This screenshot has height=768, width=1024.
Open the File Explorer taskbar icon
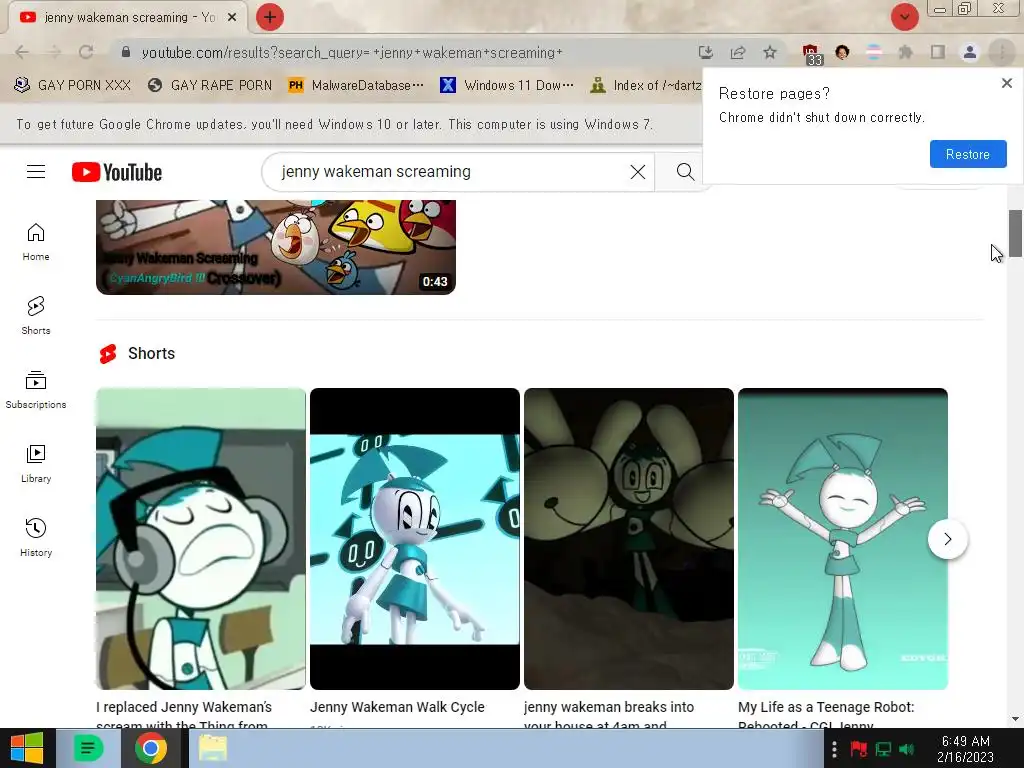[x=213, y=748]
